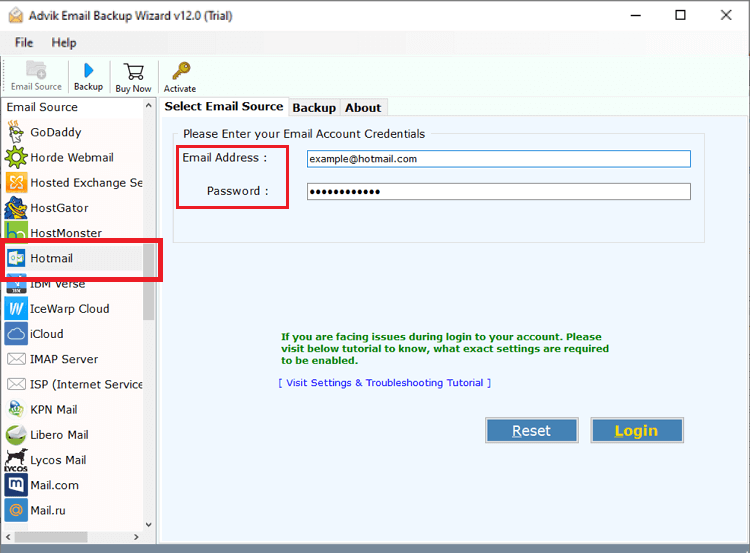
Task: Select IMAP Server in source list
Action: click(64, 359)
